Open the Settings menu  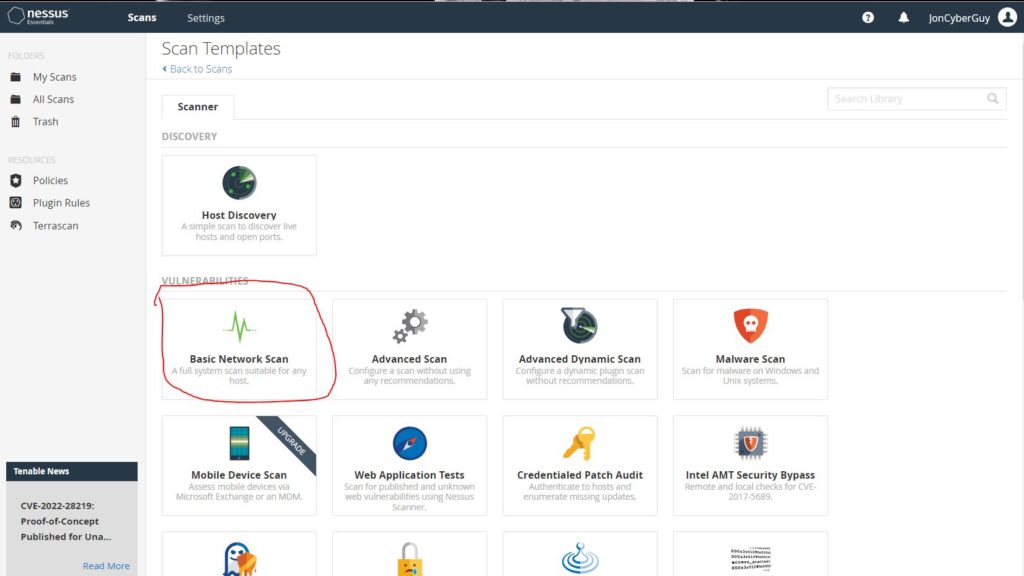coord(206,18)
